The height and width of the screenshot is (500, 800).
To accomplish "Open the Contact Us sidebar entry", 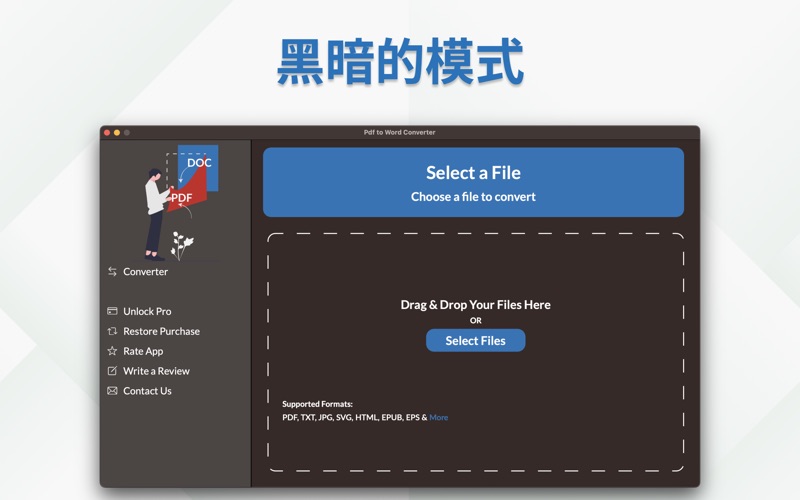I will click(x=147, y=391).
